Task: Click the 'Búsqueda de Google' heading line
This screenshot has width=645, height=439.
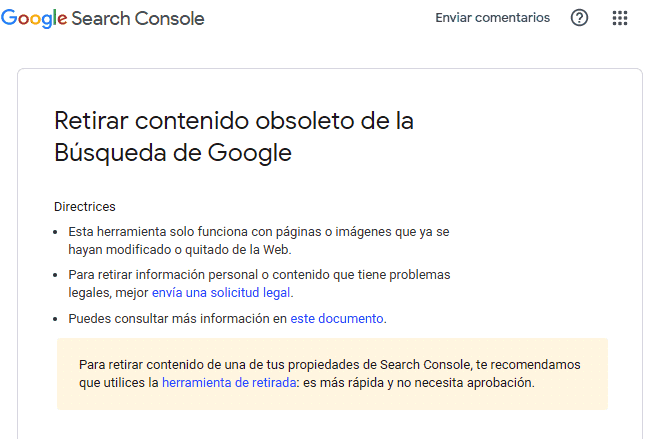Action: [x=173, y=153]
